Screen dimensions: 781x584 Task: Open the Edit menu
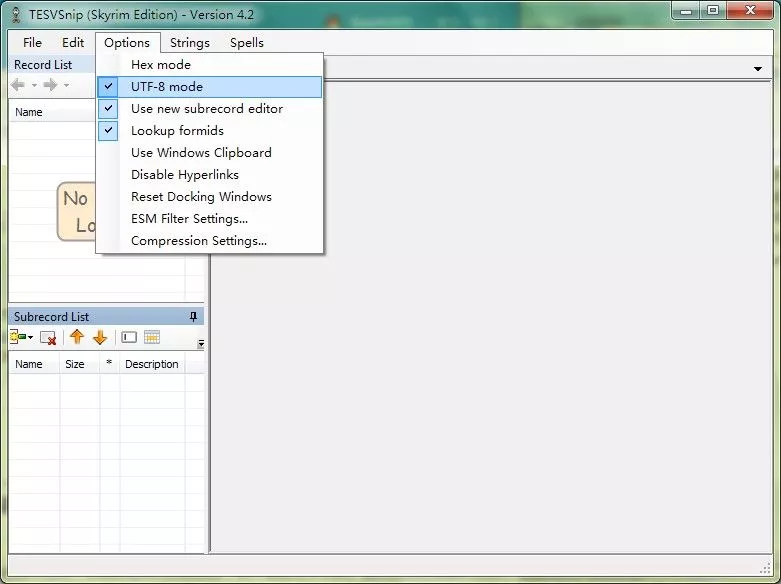73,43
